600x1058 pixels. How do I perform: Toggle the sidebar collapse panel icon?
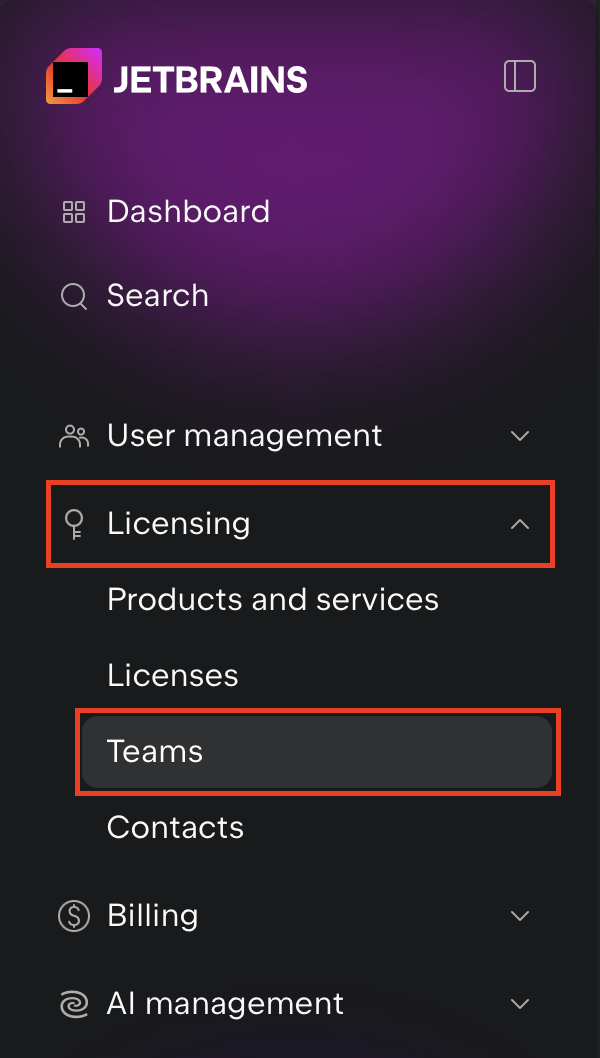coord(520,76)
